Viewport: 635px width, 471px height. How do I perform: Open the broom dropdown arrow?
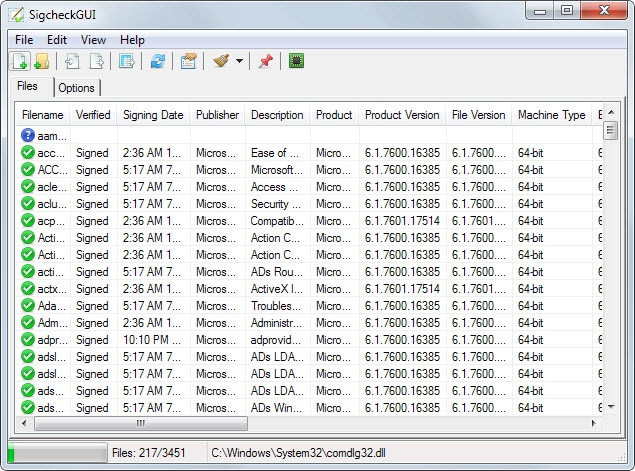coord(239,62)
